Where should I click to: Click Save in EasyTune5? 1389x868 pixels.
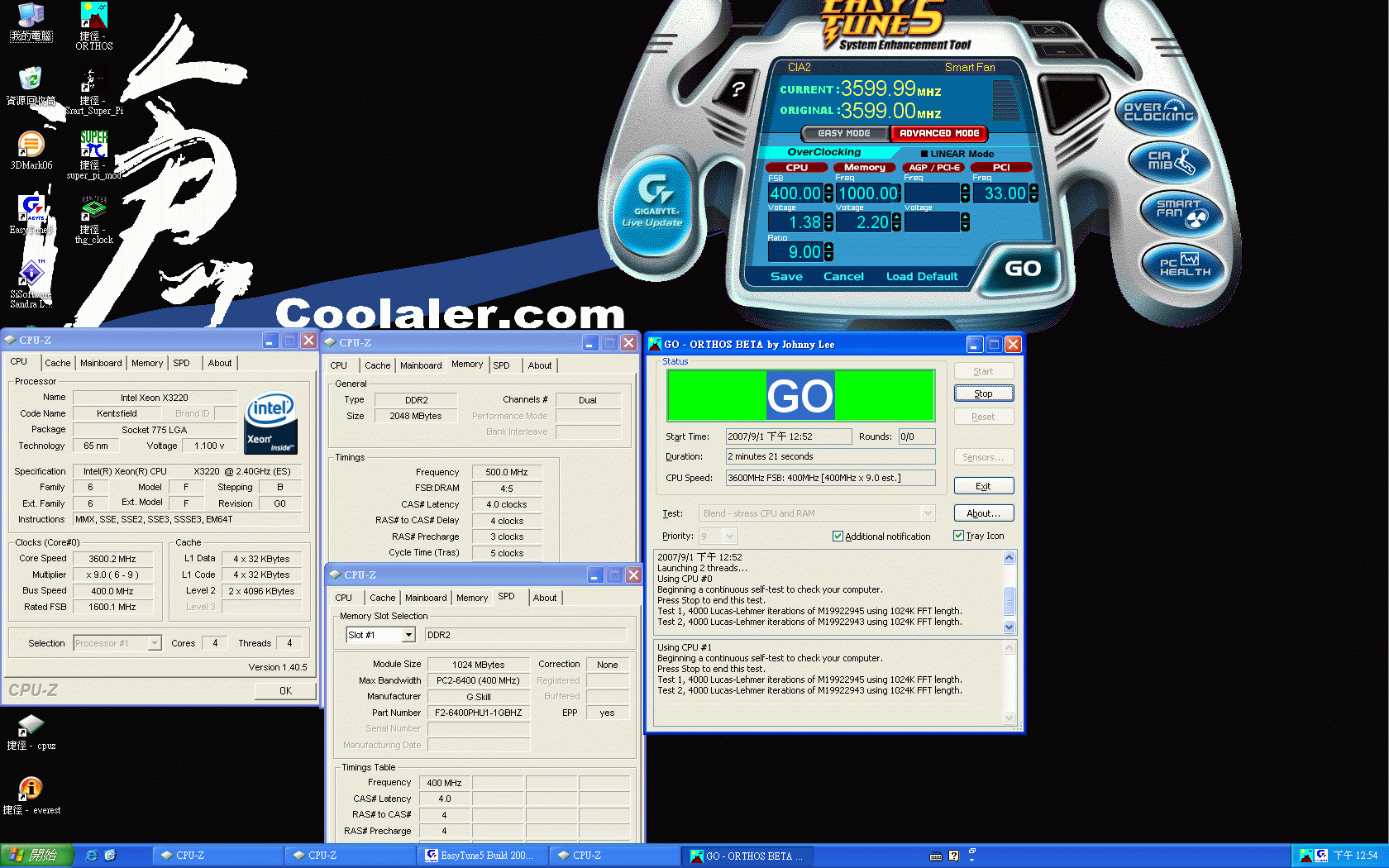coord(786,277)
